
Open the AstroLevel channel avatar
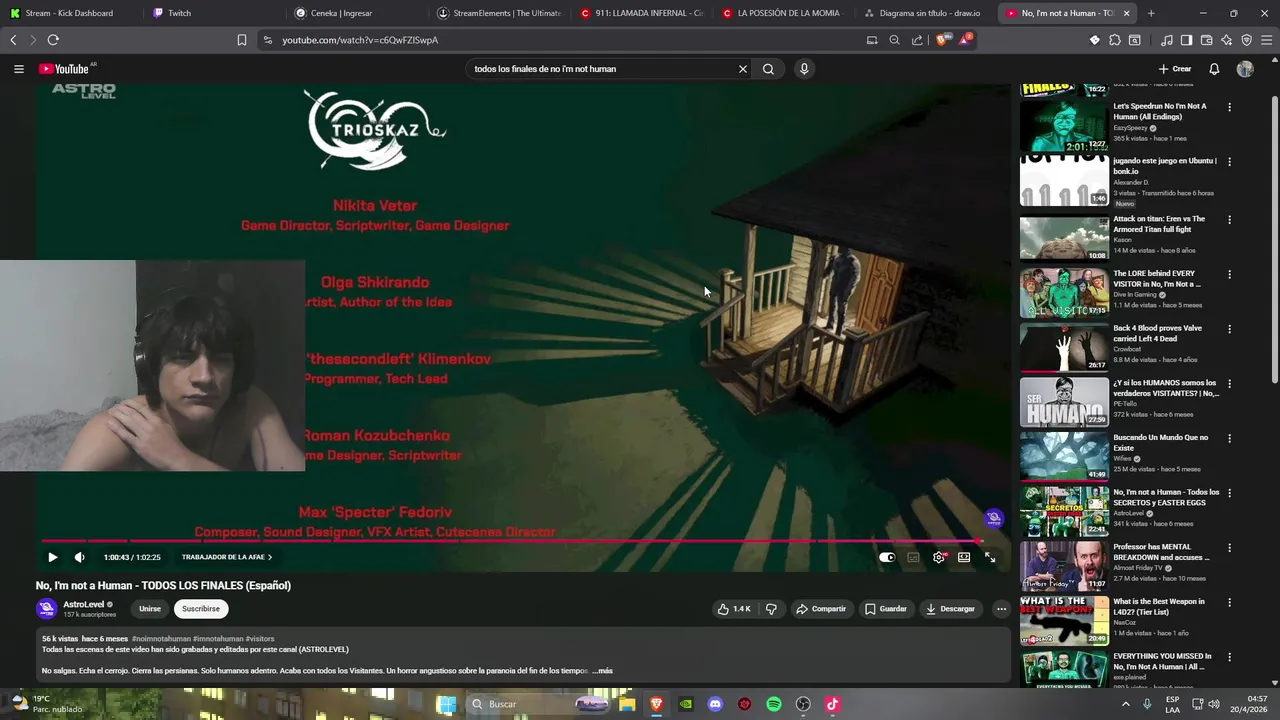(x=46, y=608)
